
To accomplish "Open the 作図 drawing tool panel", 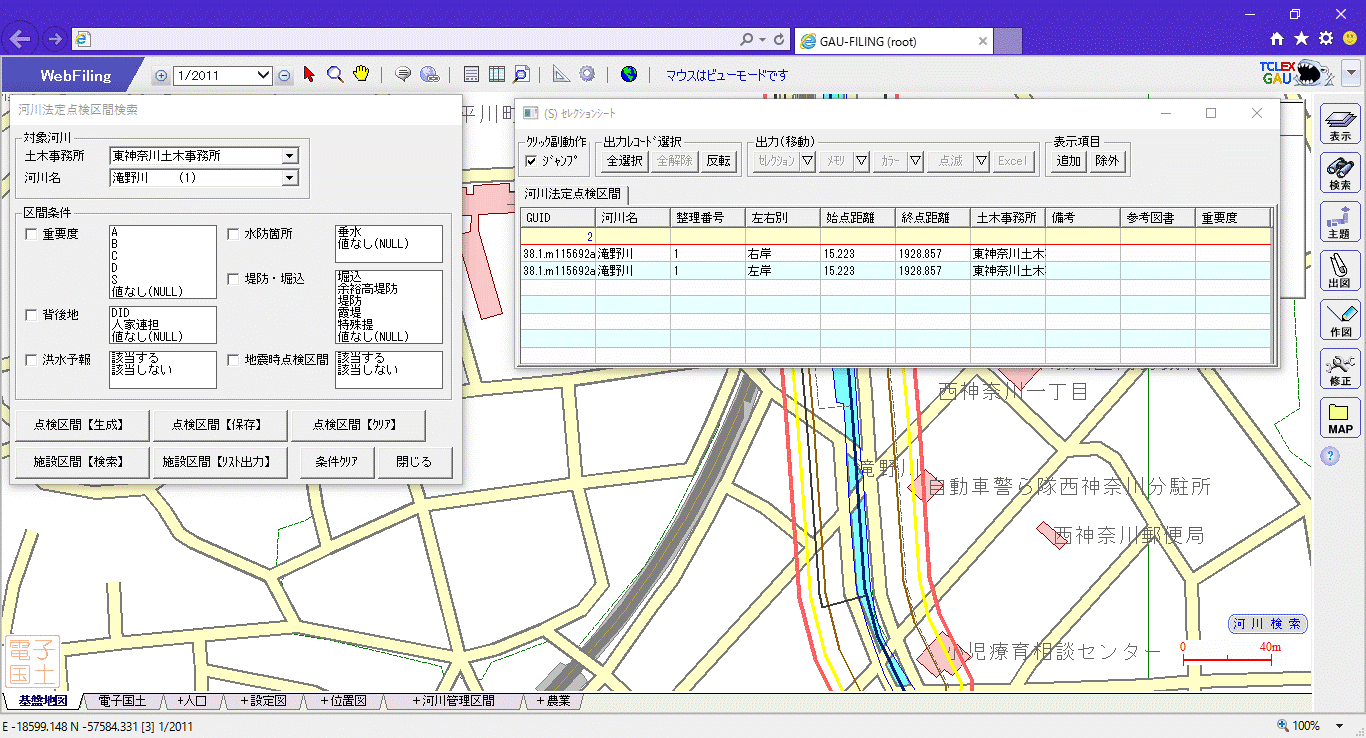I will (x=1340, y=320).
